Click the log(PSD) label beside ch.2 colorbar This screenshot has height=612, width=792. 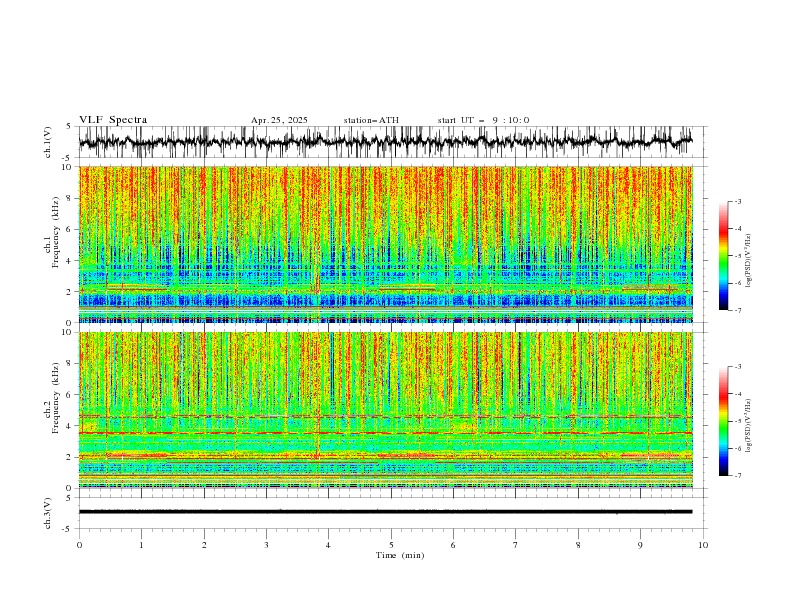(x=749, y=426)
